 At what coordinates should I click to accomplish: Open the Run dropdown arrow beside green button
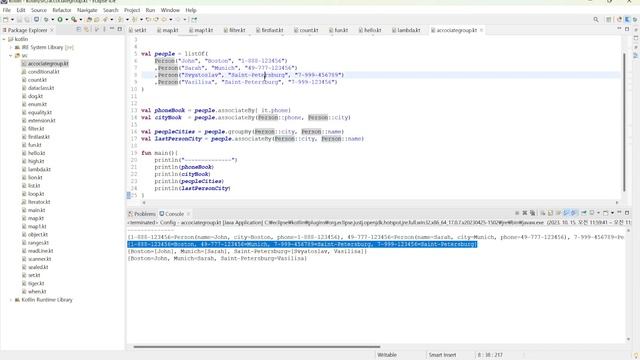[67, 20]
